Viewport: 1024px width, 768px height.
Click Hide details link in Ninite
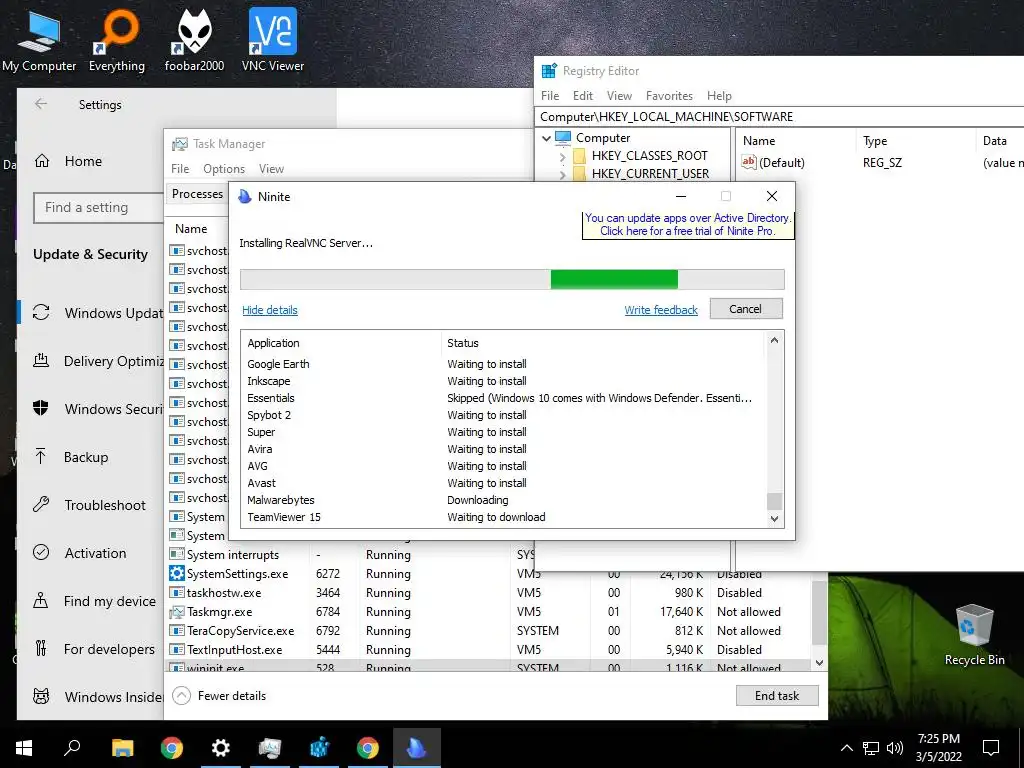tap(270, 310)
